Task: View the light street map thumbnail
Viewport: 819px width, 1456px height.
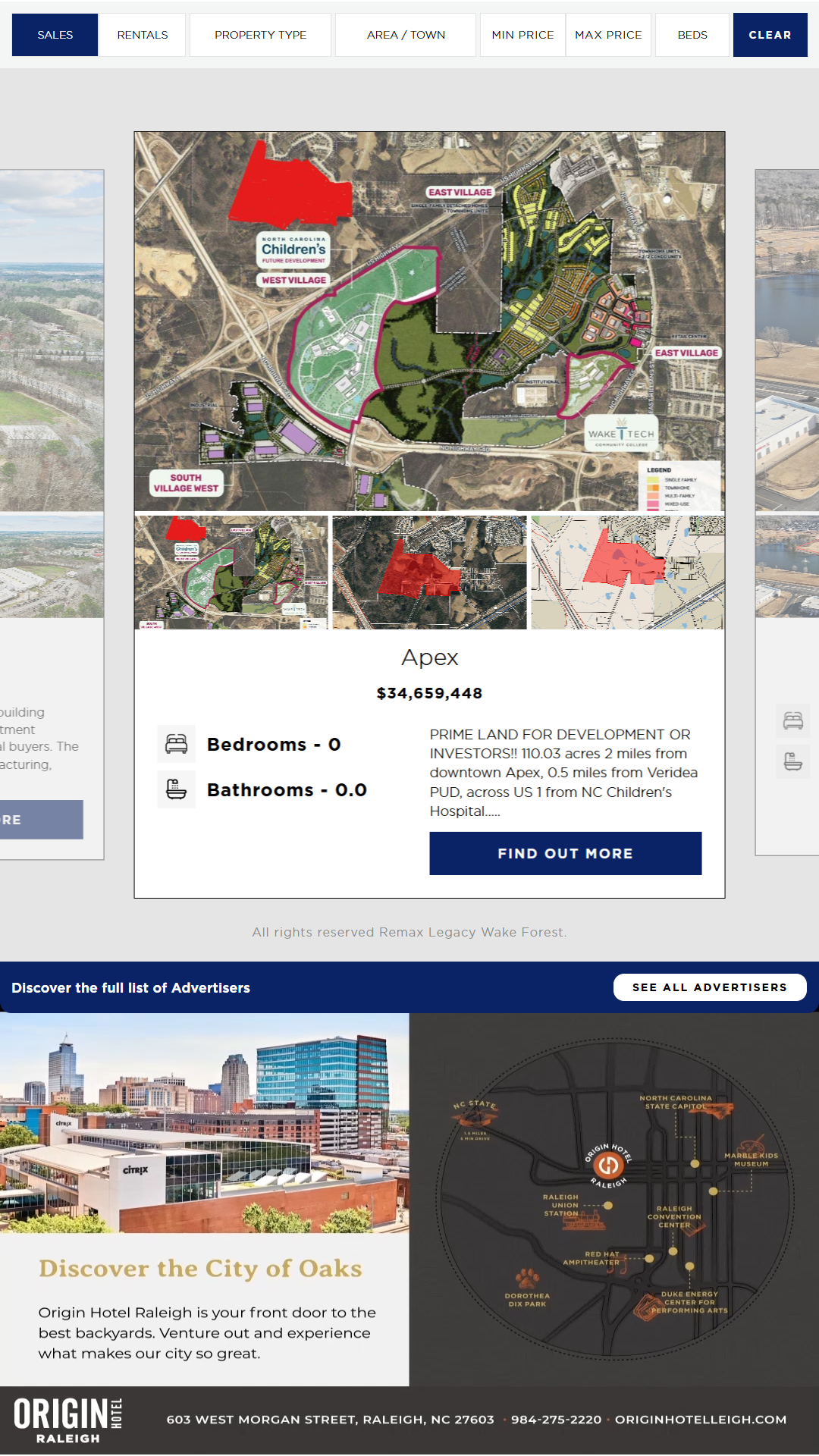Action: click(x=627, y=573)
